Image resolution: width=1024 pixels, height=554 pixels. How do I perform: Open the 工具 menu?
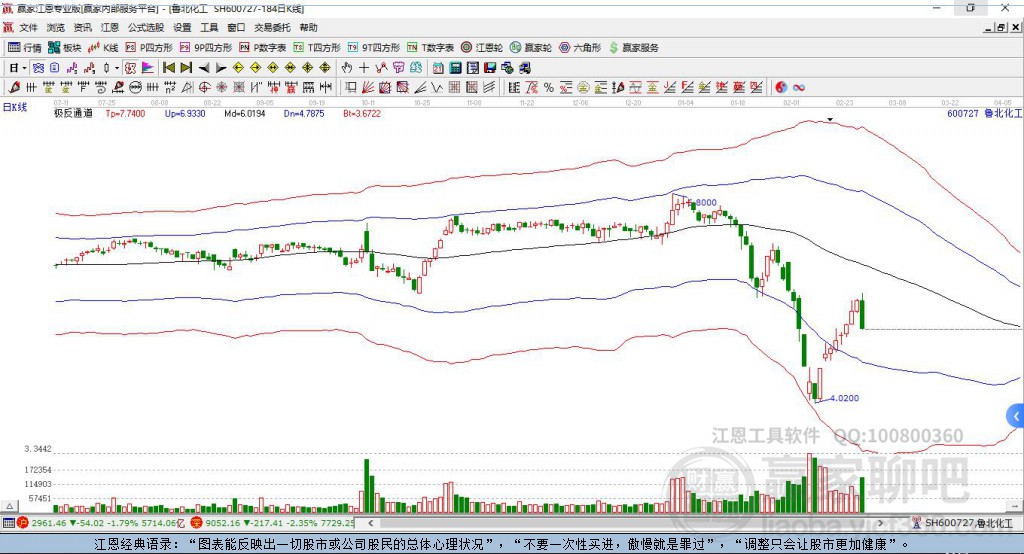(x=209, y=27)
